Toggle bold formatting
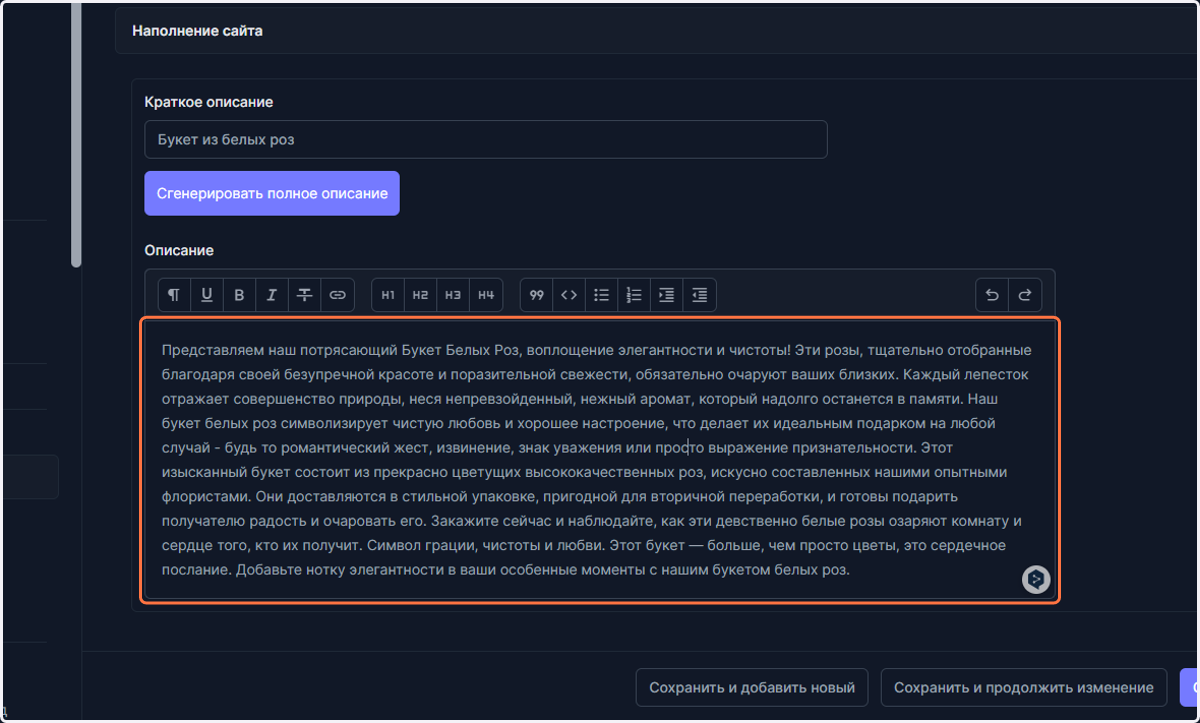The height and width of the screenshot is (723, 1200). 239,295
